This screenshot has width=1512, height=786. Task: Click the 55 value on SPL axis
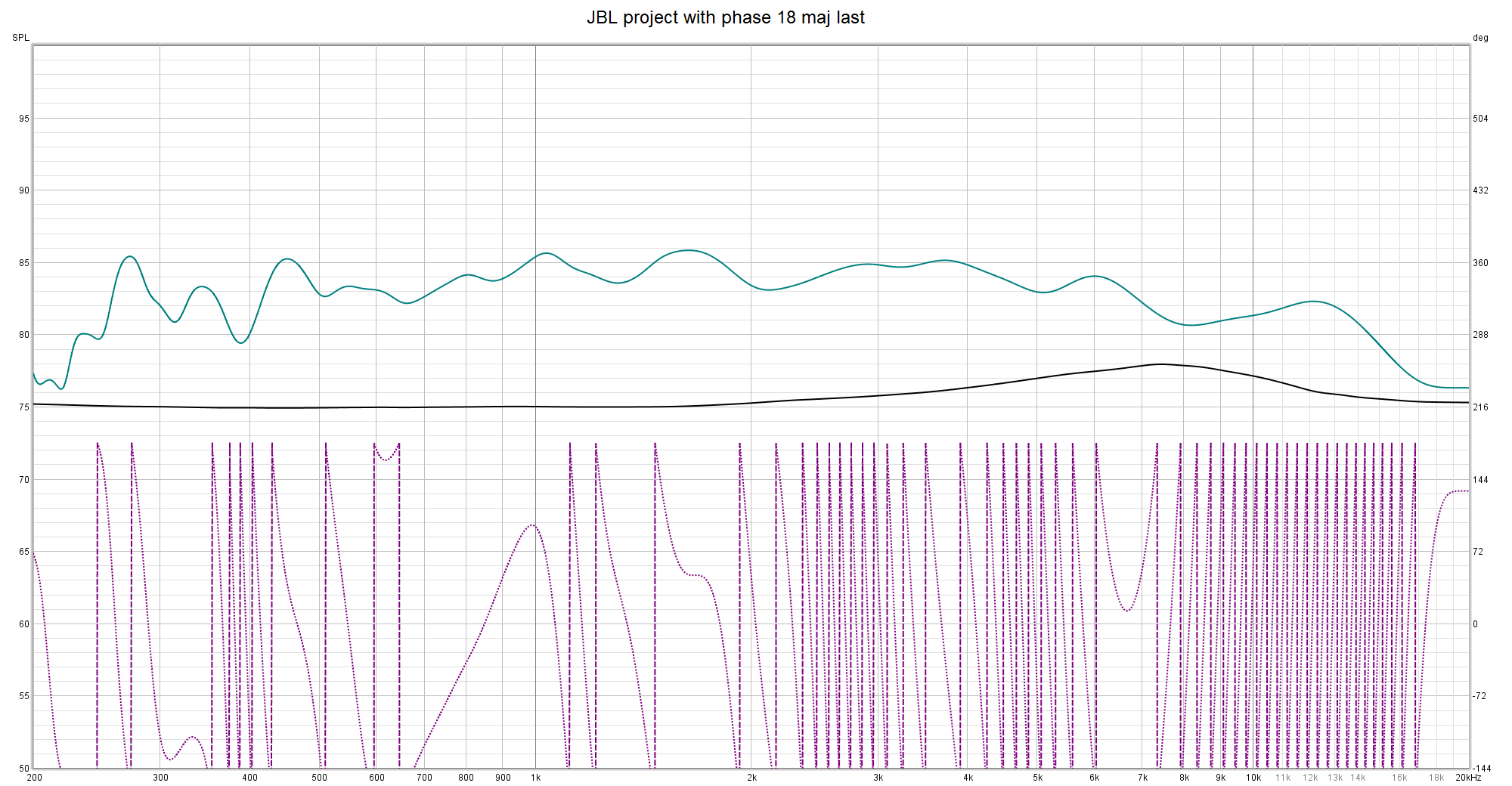click(24, 696)
